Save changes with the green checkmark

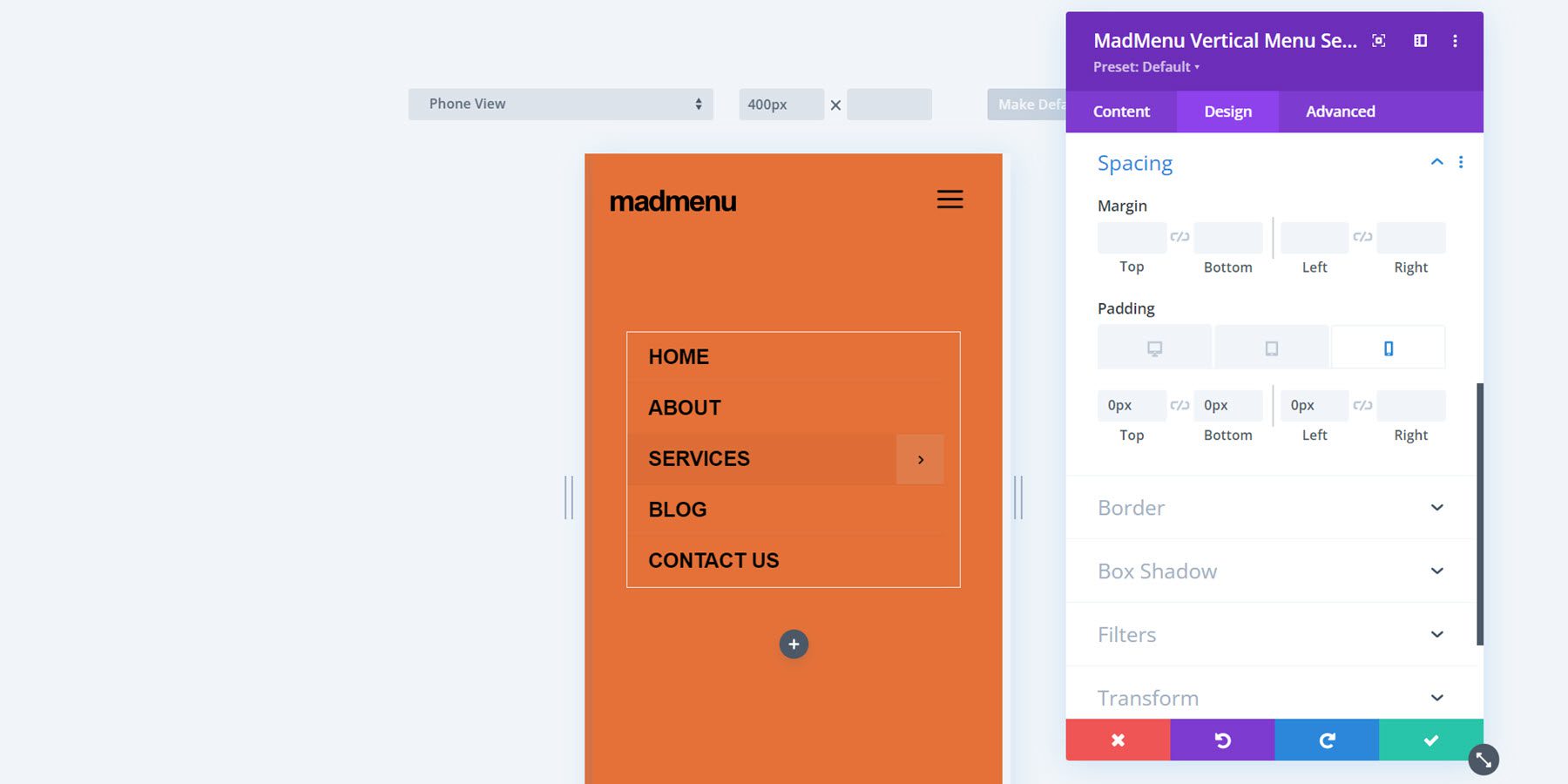1430,740
